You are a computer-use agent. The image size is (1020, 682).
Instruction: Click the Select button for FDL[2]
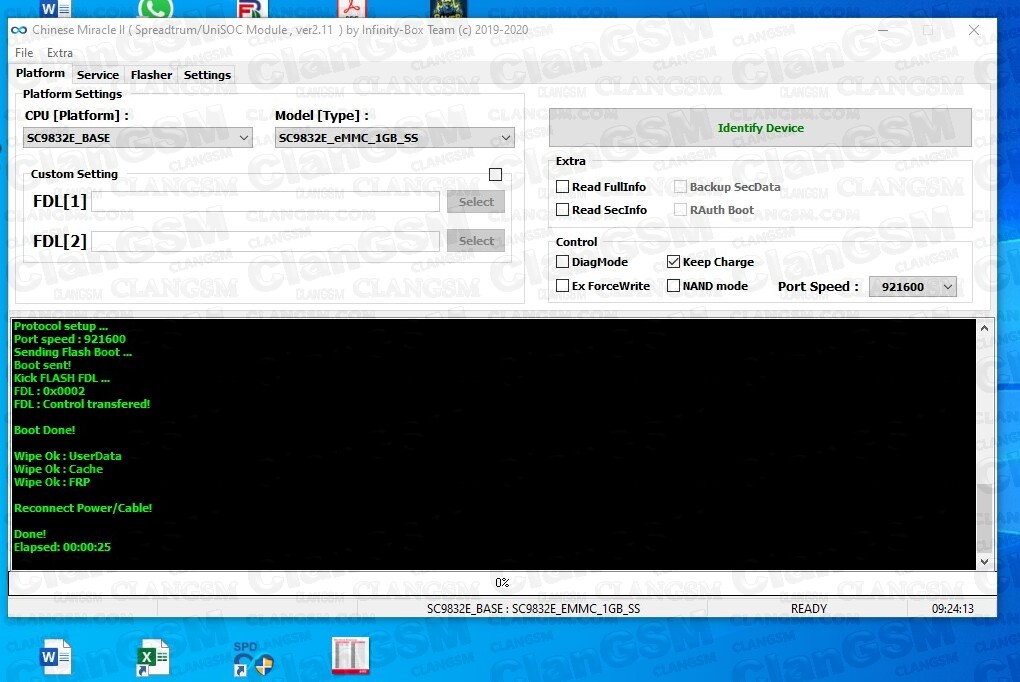click(x=476, y=241)
